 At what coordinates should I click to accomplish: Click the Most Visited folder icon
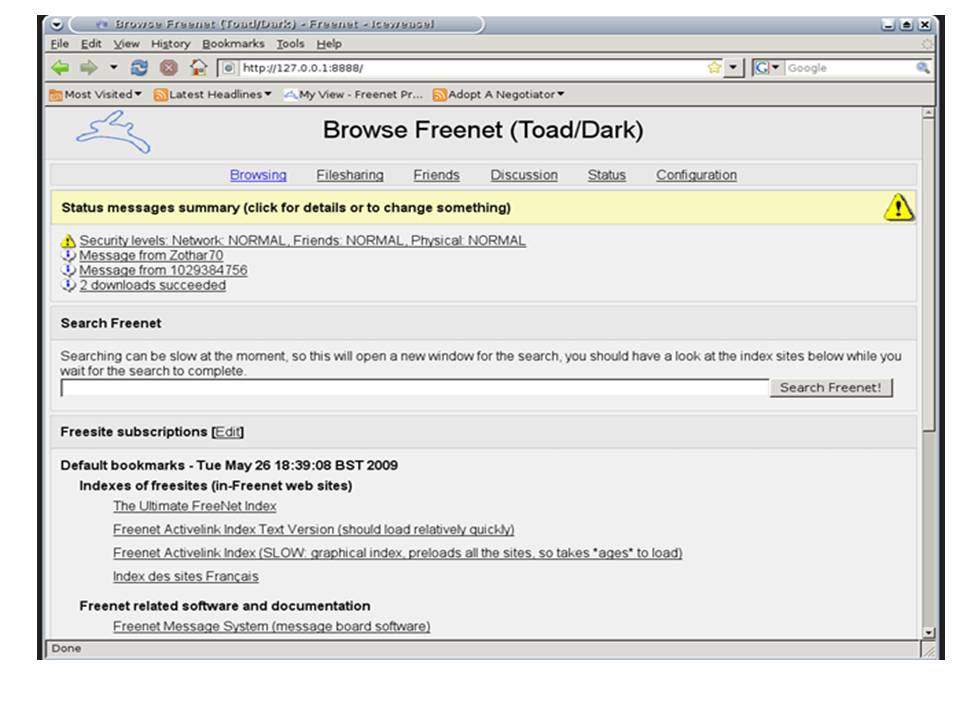[x=56, y=95]
